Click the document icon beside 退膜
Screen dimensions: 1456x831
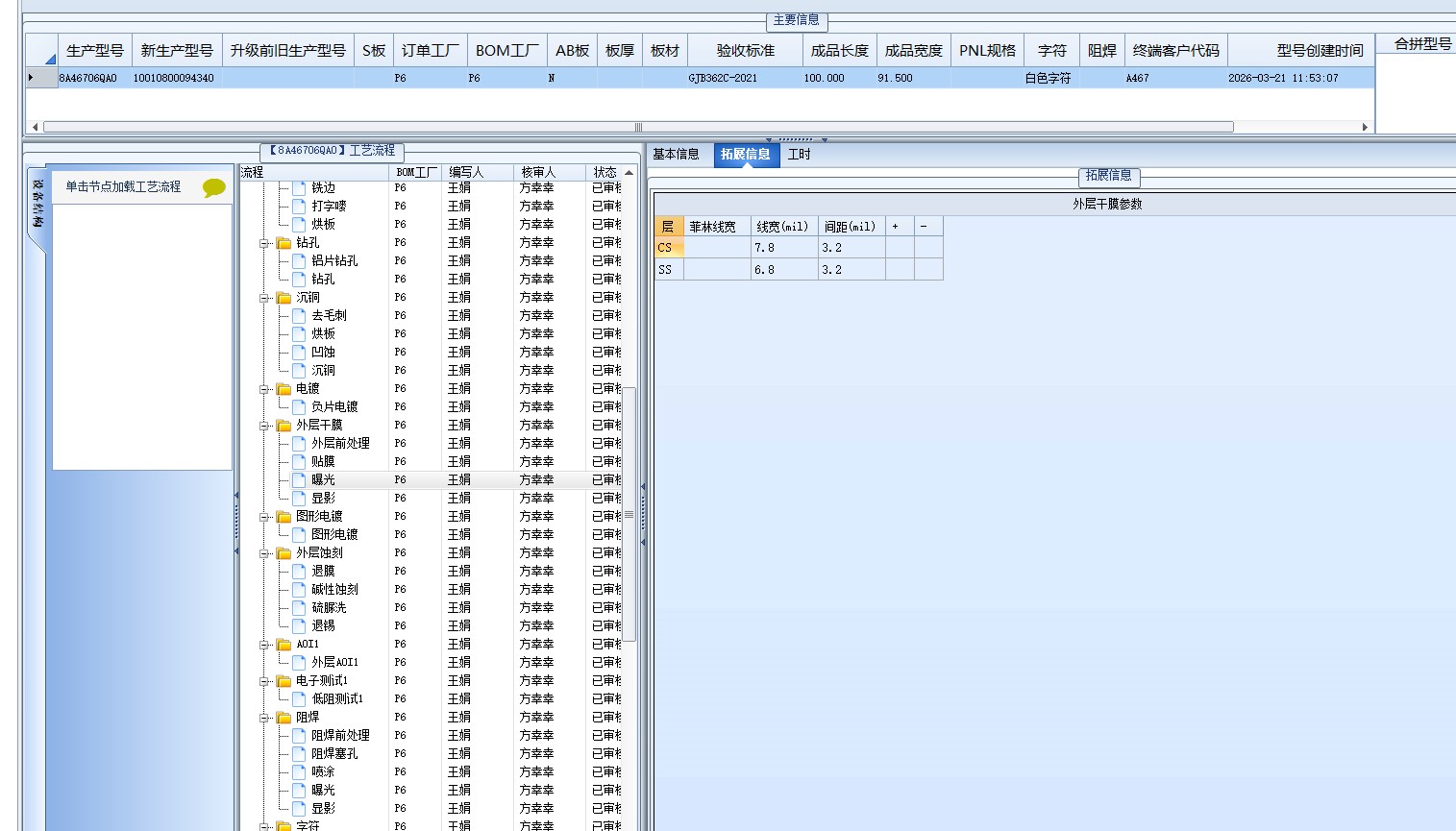[x=299, y=571]
